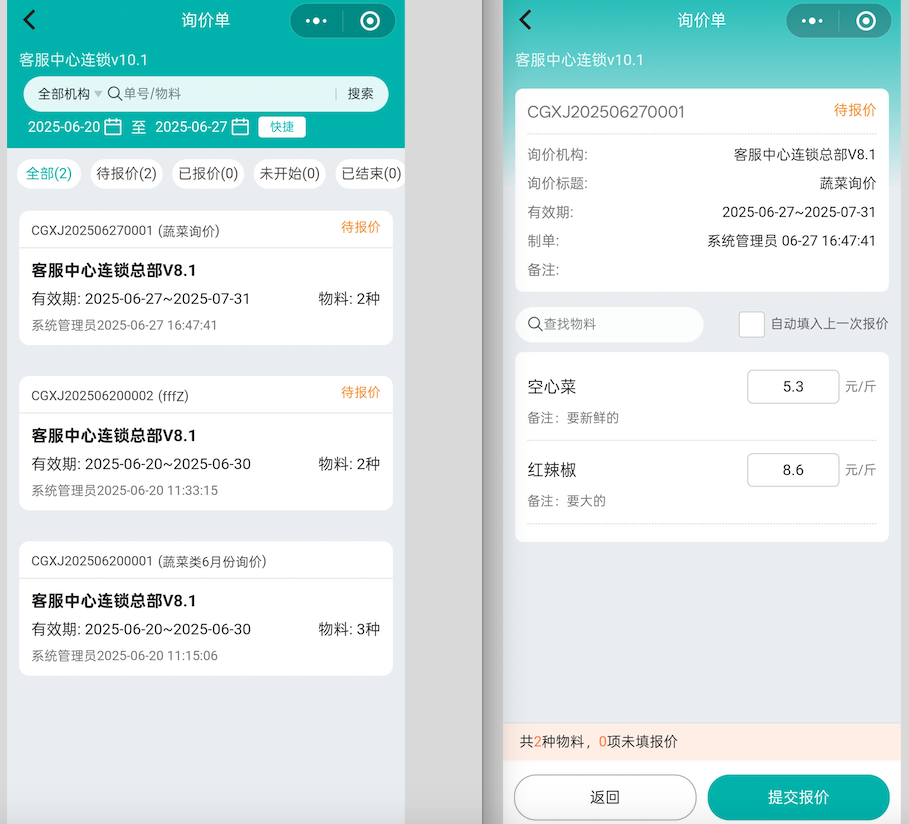Switch to 待报价(2) tab
This screenshot has width=909, height=824.
pyautogui.click(x=126, y=174)
